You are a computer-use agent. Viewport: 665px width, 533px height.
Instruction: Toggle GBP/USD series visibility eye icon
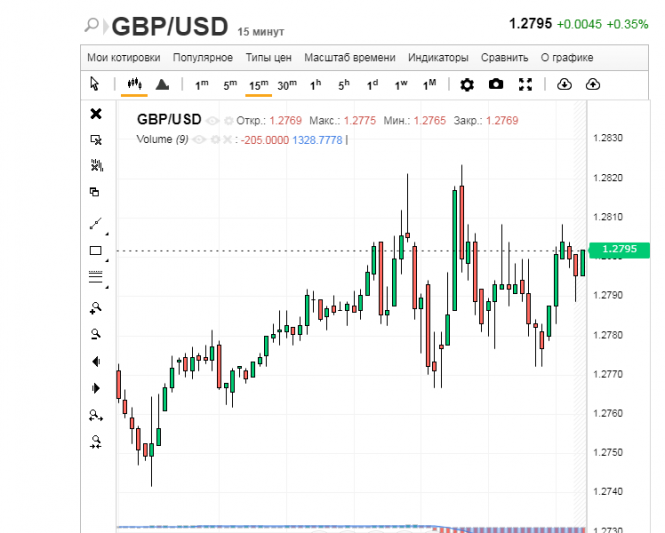[x=211, y=121]
